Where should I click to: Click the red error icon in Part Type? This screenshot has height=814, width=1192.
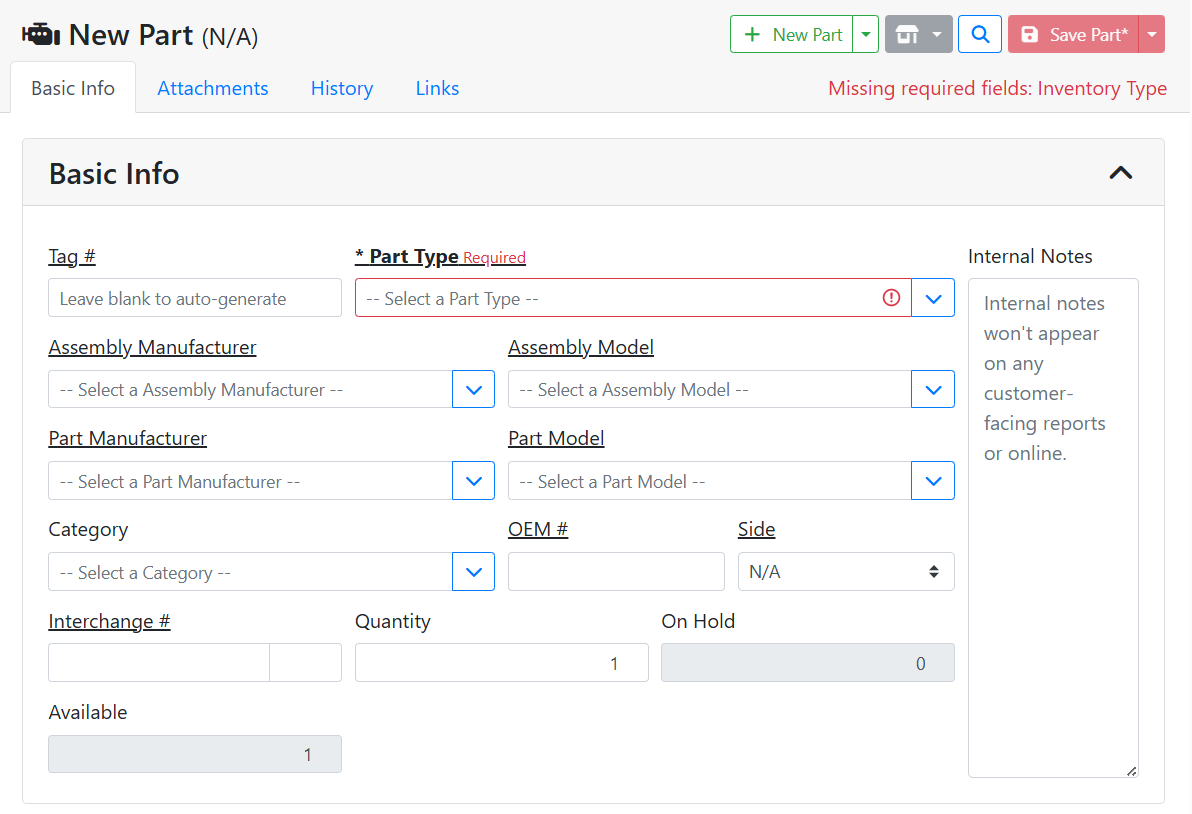tap(892, 298)
